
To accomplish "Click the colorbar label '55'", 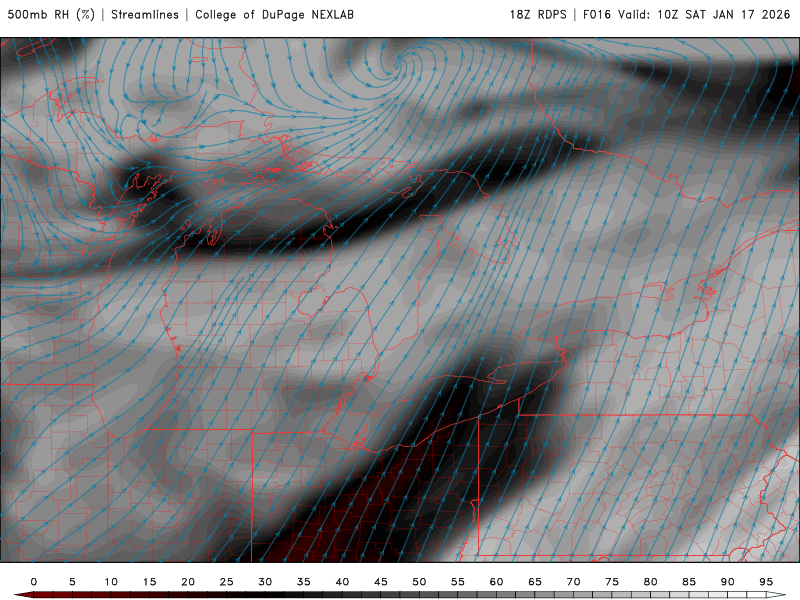I will click(458, 582).
